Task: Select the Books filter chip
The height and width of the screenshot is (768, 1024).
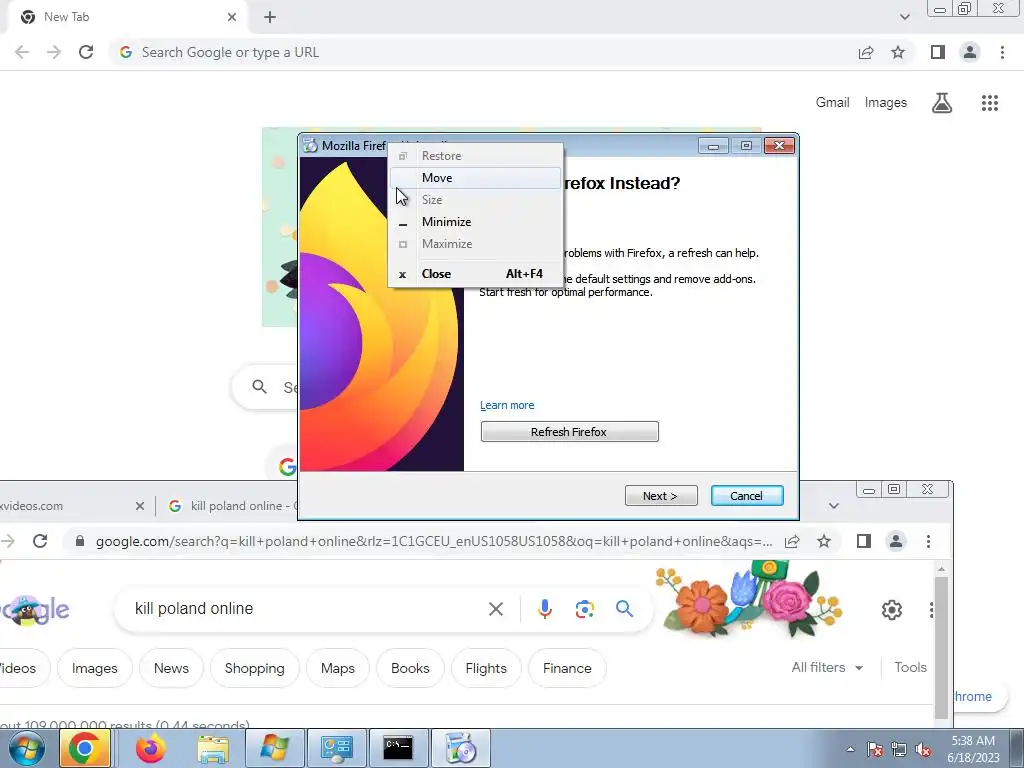Action: coord(410,668)
